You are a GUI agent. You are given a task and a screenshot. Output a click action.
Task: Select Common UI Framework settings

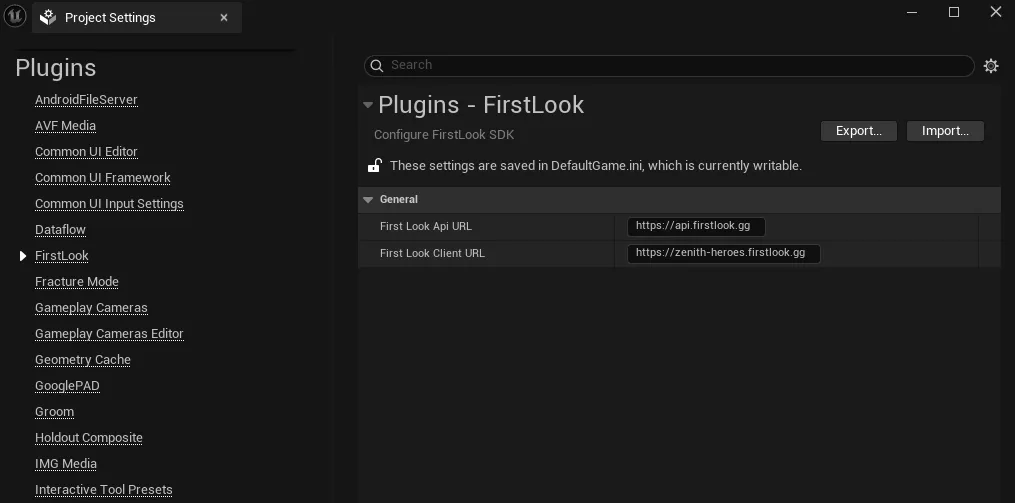[103, 177]
